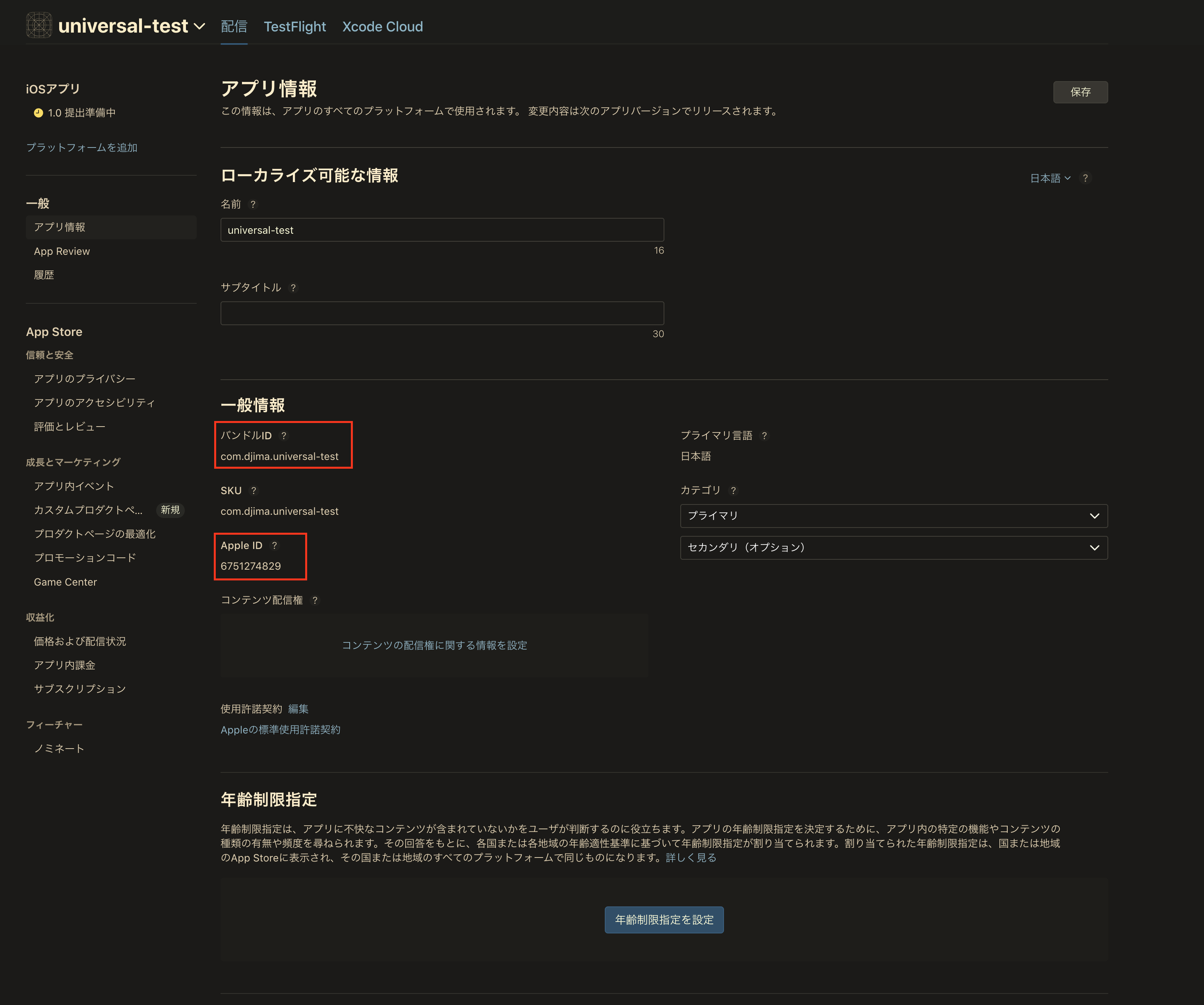Viewport: 1204px width, 1005px height.
Task: Select Game Center in sidebar
Action: (65, 582)
